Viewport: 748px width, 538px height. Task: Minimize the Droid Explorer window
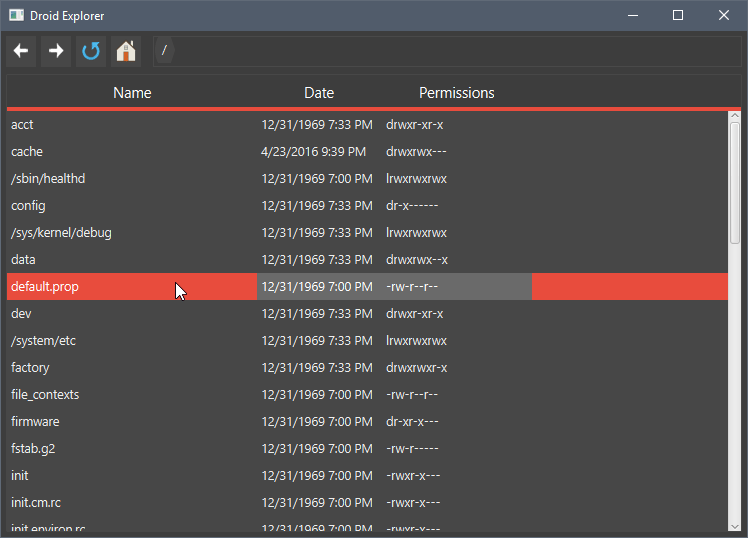[x=633, y=16]
